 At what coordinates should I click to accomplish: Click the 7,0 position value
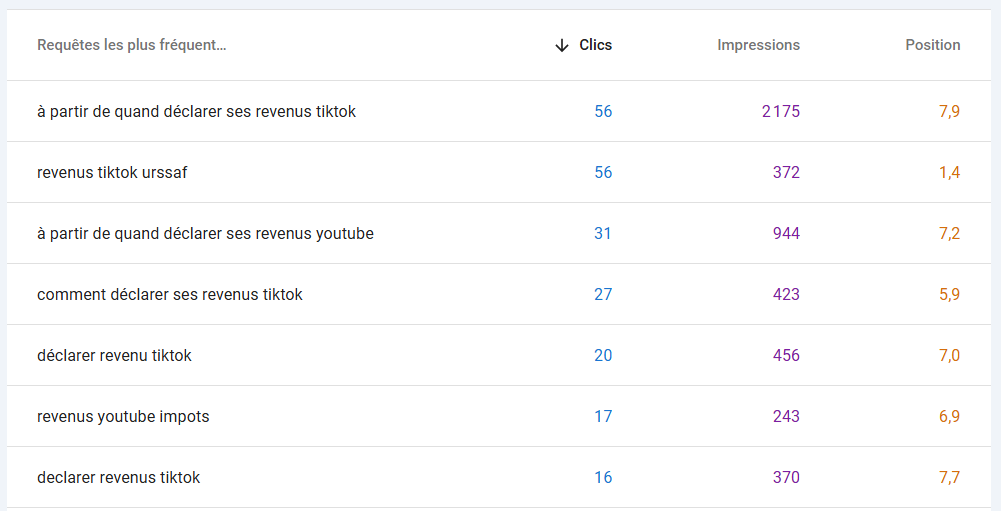pos(949,356)
